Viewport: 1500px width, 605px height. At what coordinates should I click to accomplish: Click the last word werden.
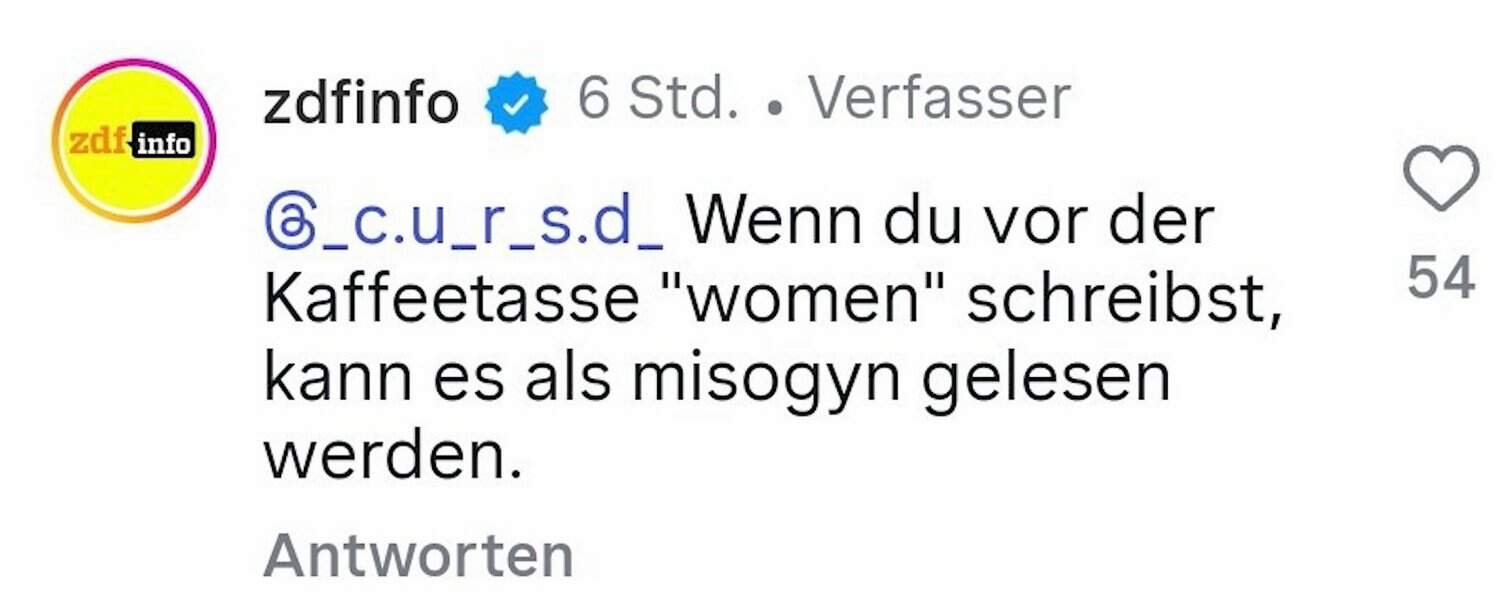pyautogui.click(x=394, y=456)
